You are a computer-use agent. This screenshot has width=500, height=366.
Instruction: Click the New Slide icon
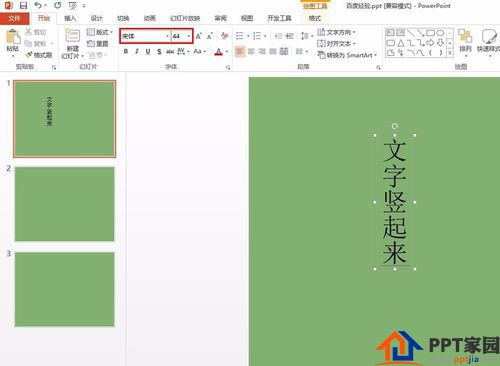click(72, 36)
